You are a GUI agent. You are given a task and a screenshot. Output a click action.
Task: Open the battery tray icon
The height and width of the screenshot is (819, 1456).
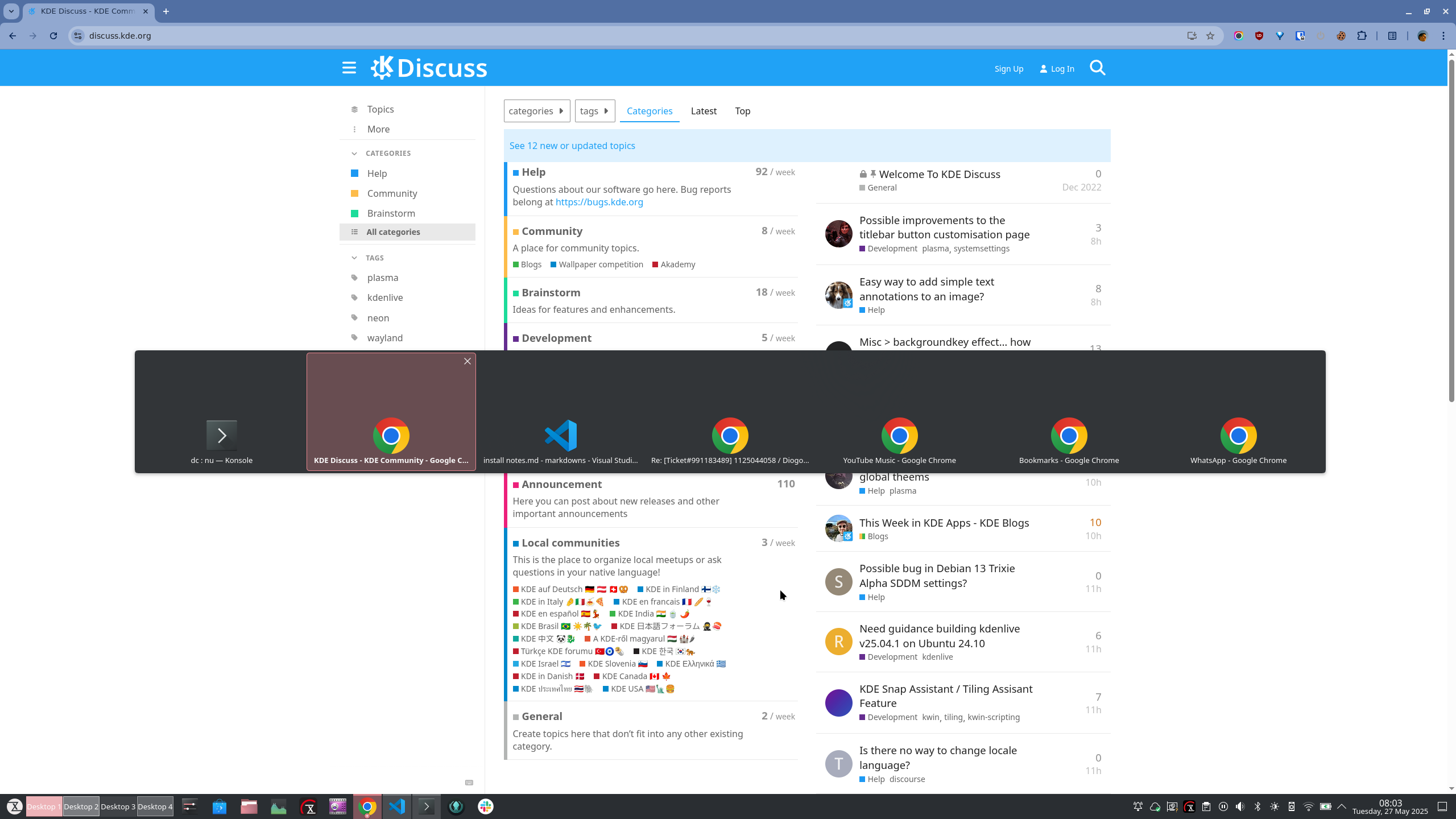[x=1326, y=806]
